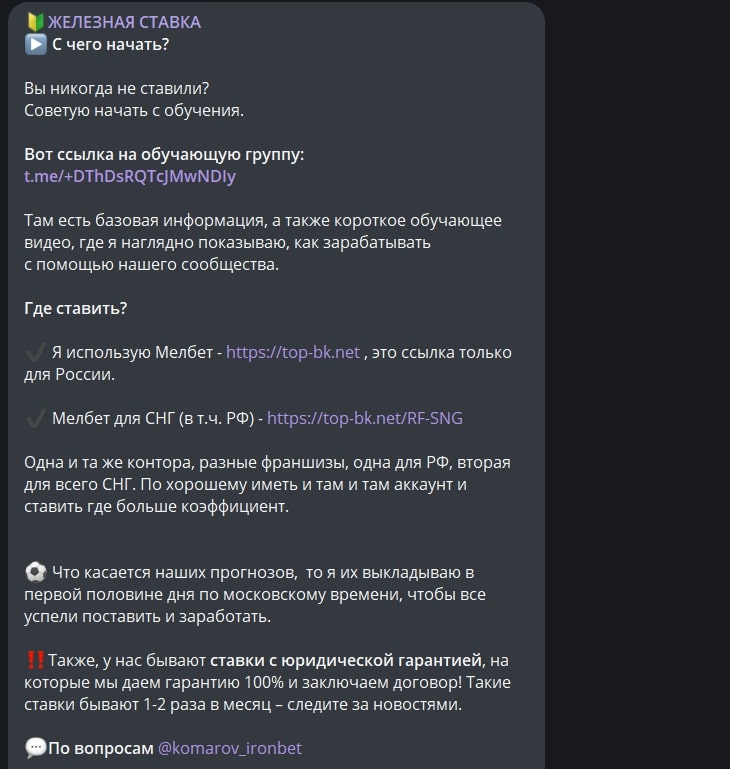
Task: Click the paragraph starting Одна и та же контора
Action: tap(267, 485)
